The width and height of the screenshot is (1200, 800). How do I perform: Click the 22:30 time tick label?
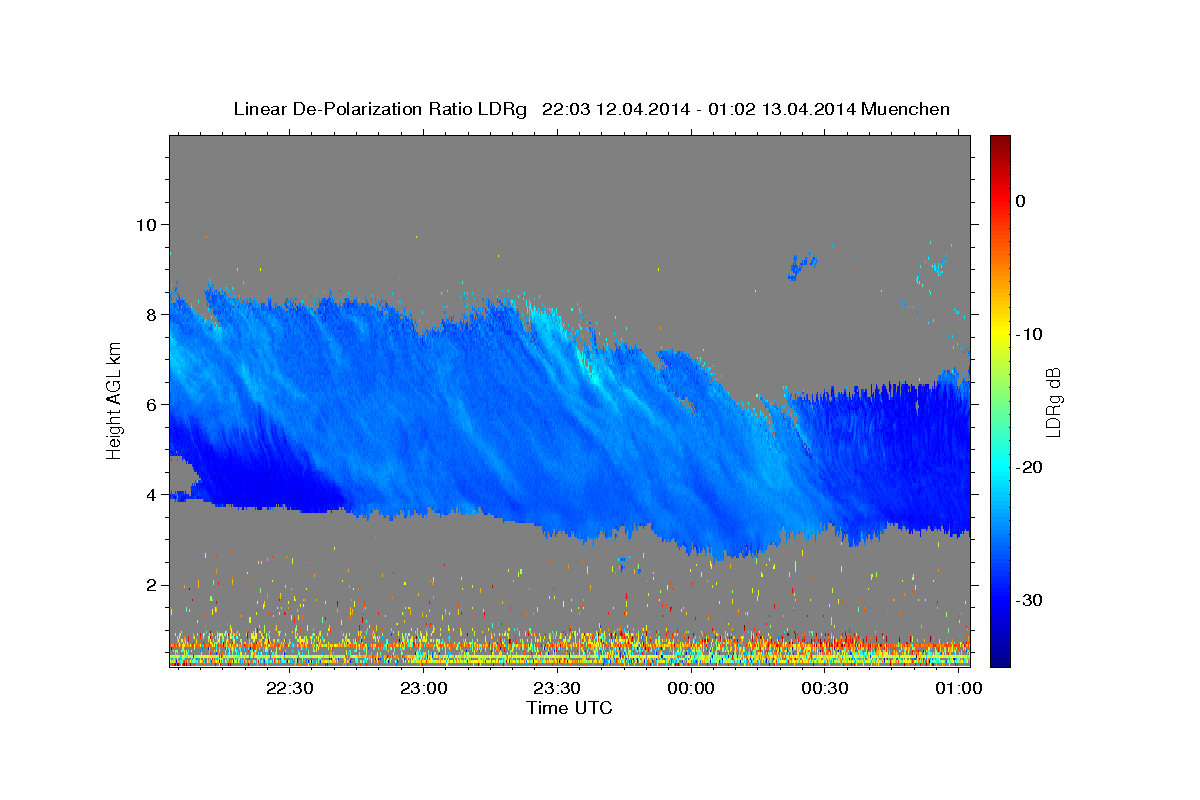pos(290,688)
